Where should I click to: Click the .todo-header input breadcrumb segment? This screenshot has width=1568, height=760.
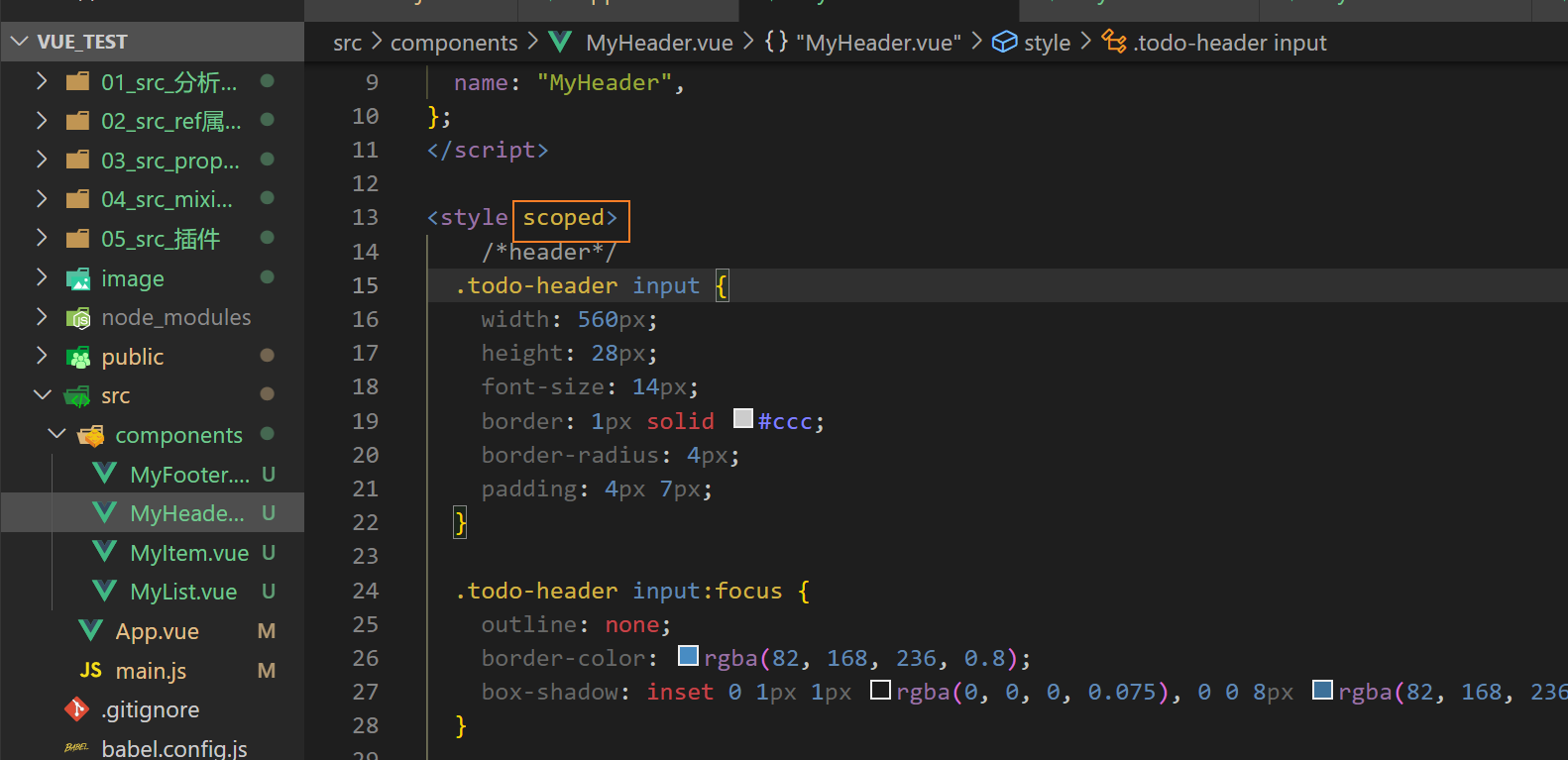tap(1230, 43)
